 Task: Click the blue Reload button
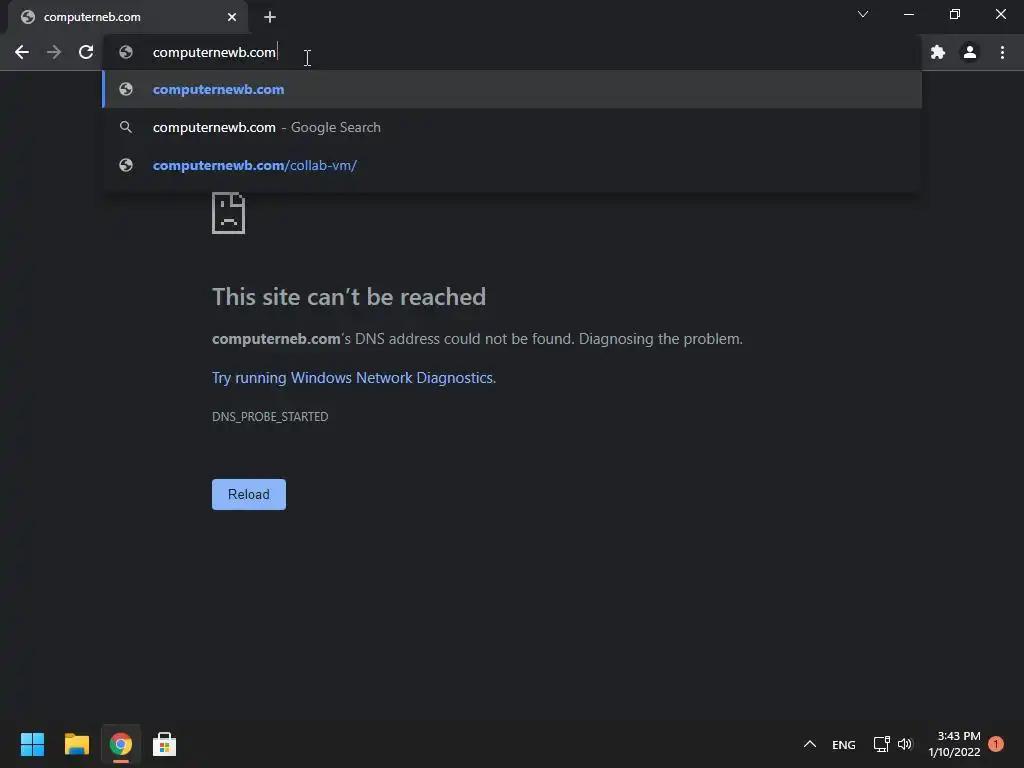coord(249,494)
